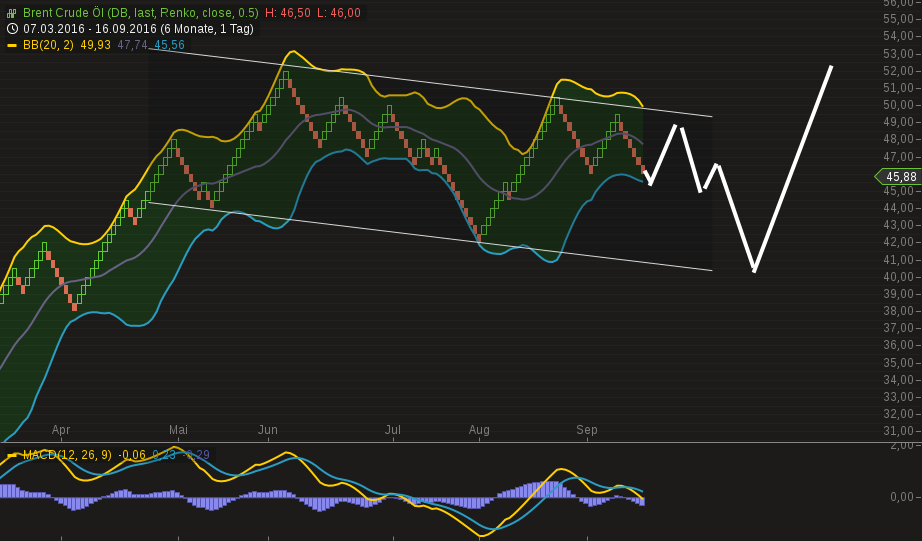Click the "Jun" month label on time axis
922x541 pixels.
(268, 430)
